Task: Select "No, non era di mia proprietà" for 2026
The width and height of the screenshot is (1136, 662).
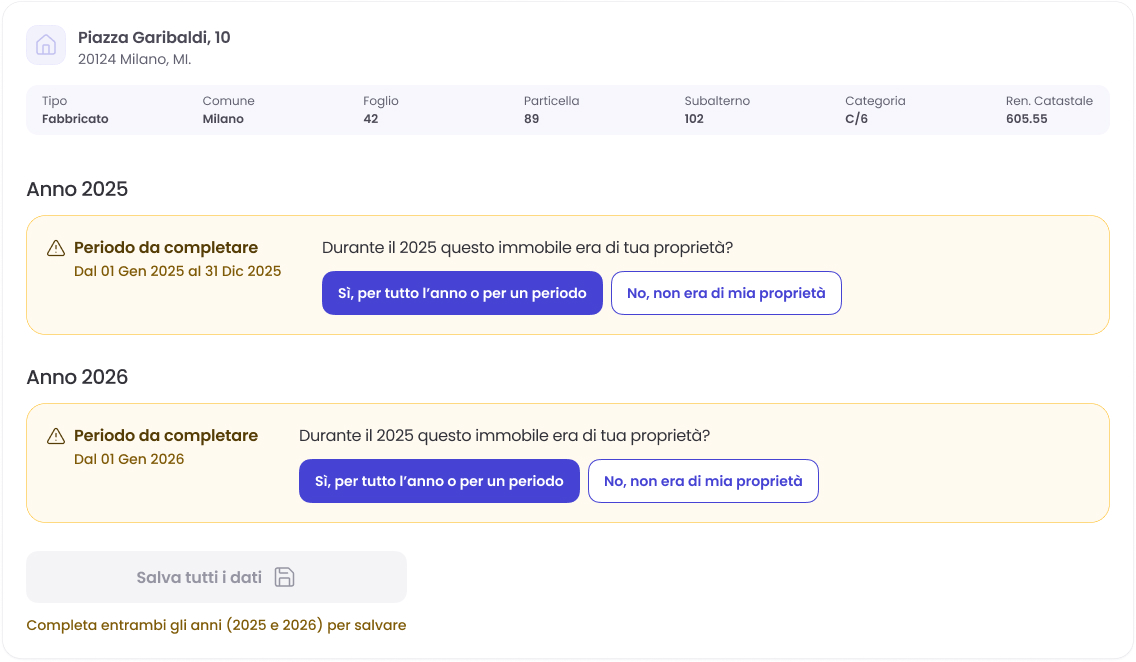Action: [x=703, y=481]
